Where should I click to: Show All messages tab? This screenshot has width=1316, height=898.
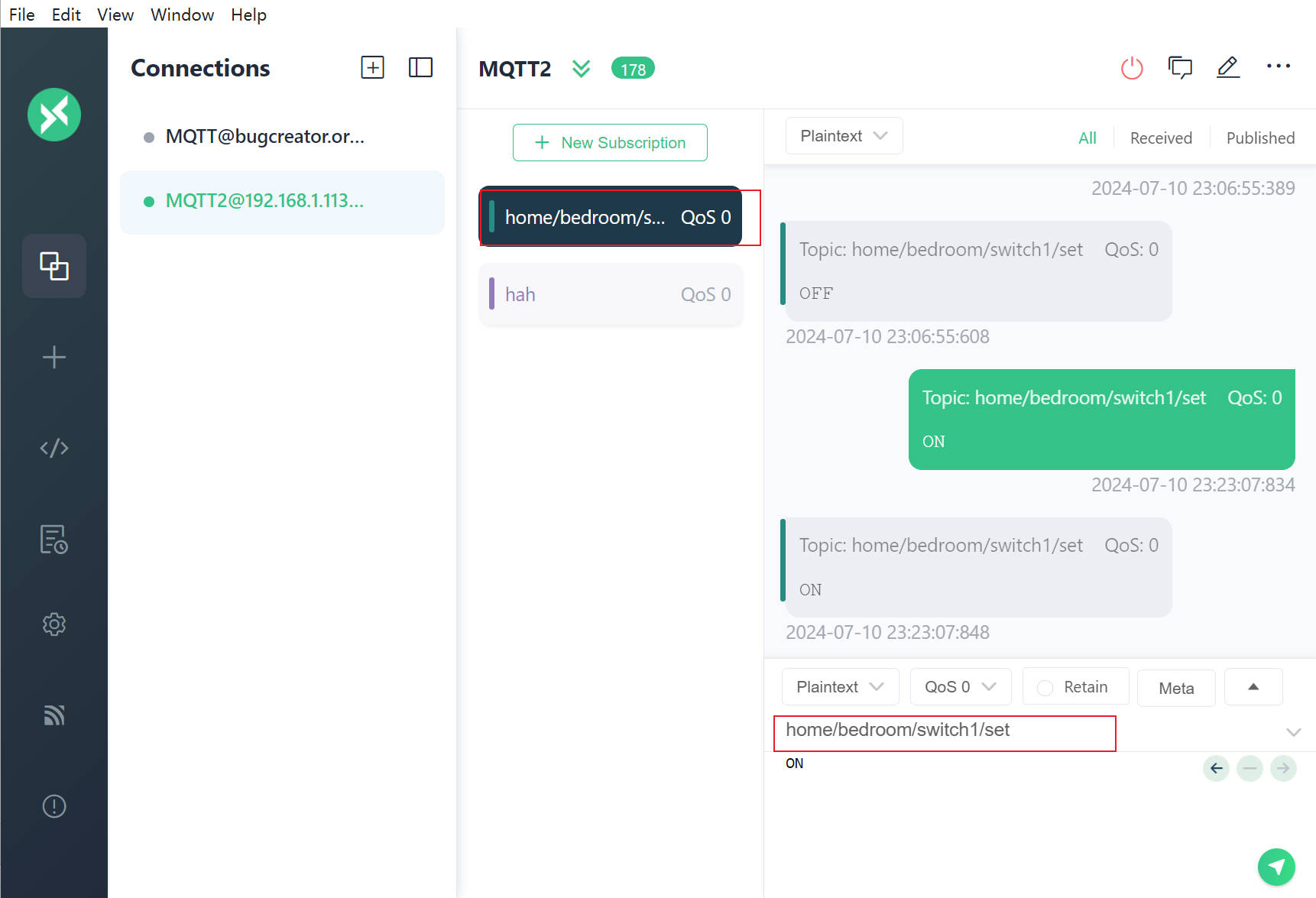[x=1087, y=138]
